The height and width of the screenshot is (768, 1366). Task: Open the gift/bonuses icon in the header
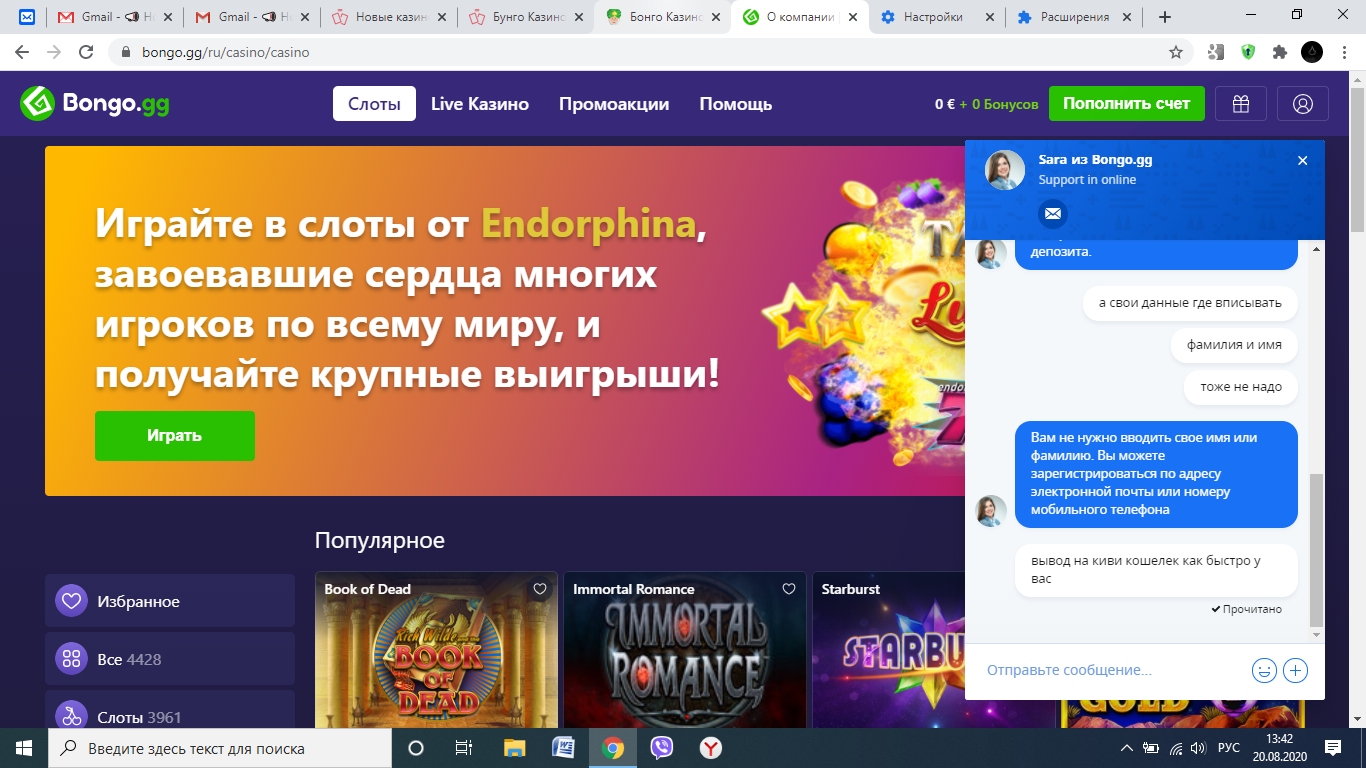pos(1240,103)
